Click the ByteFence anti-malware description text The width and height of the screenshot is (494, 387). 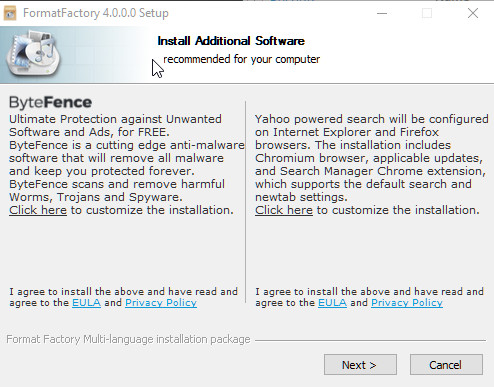tap(127, 158)
